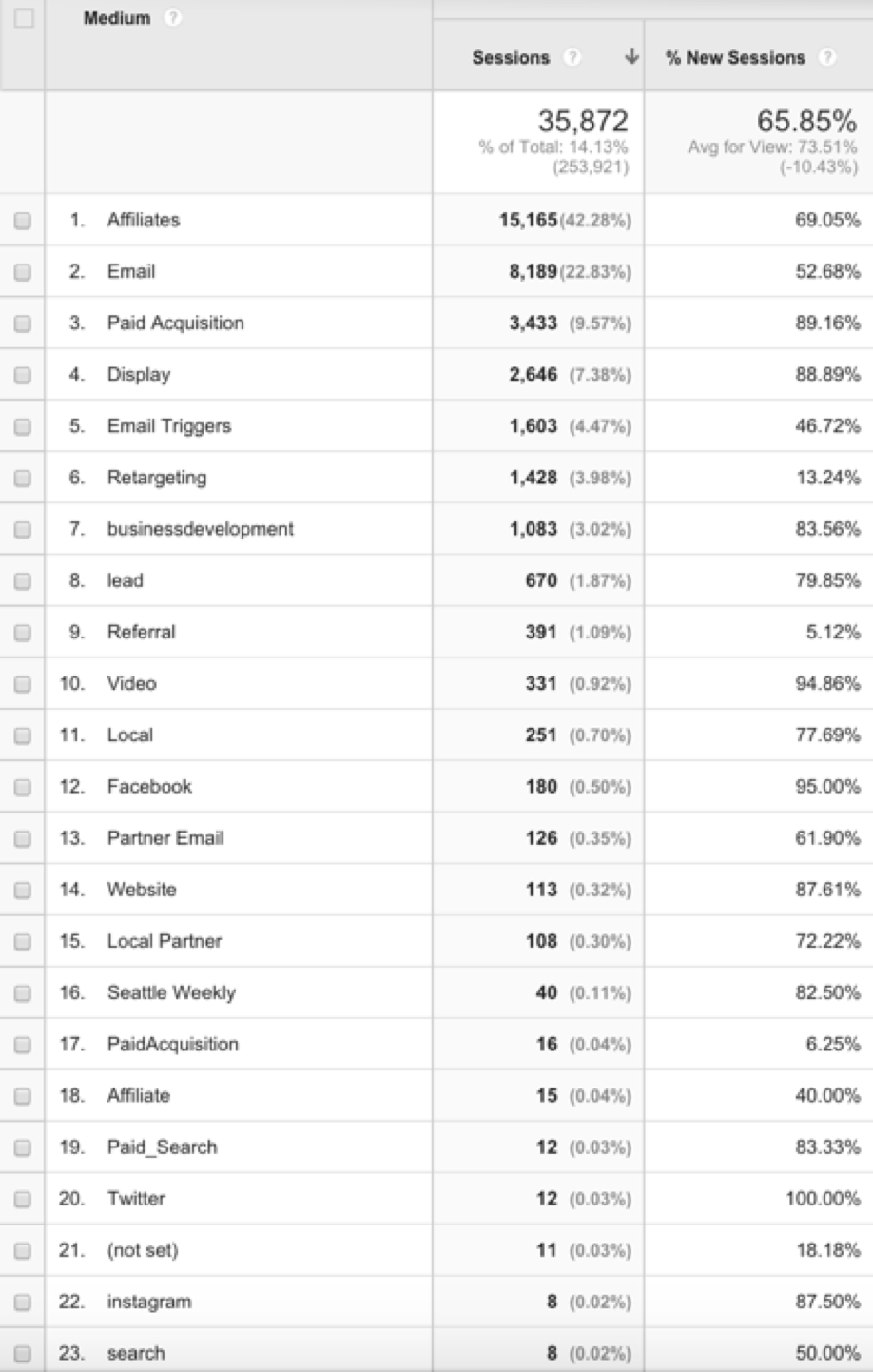Click the Paid_Search medium link
The image size is (873, 1372).
162,1147
